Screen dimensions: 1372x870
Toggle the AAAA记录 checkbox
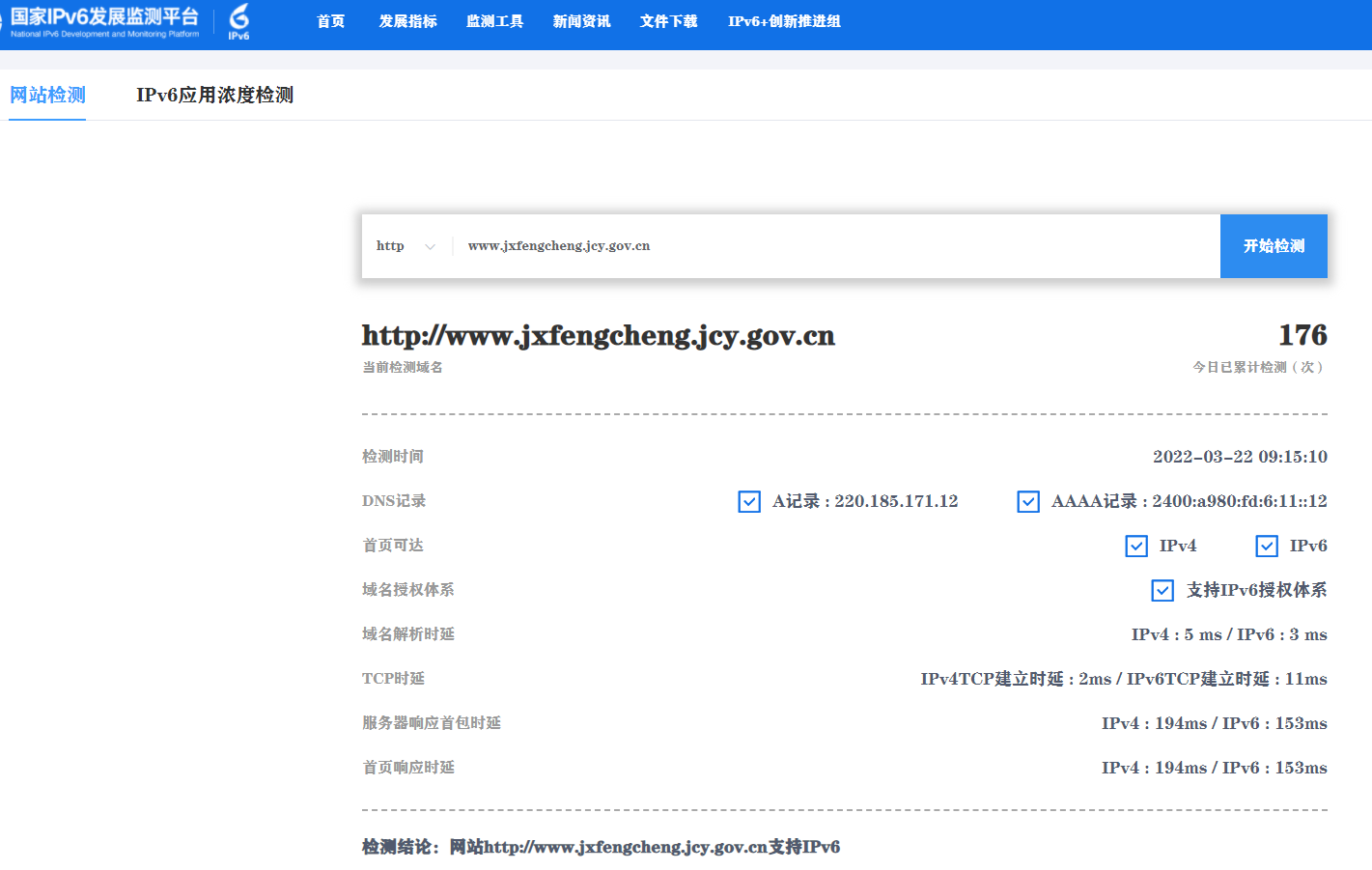point(1028,502)
